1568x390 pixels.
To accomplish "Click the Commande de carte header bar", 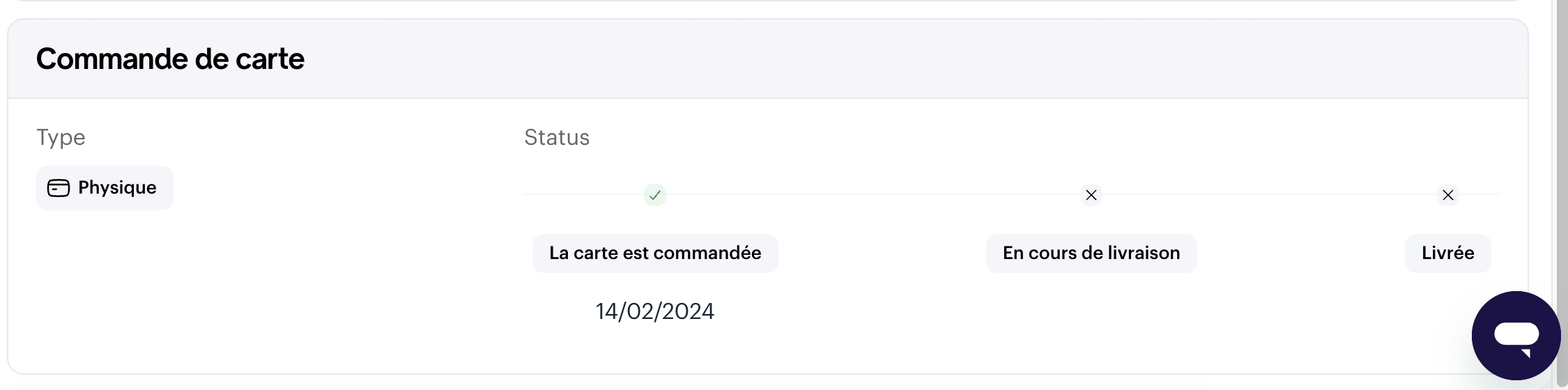I will [768, 59].
